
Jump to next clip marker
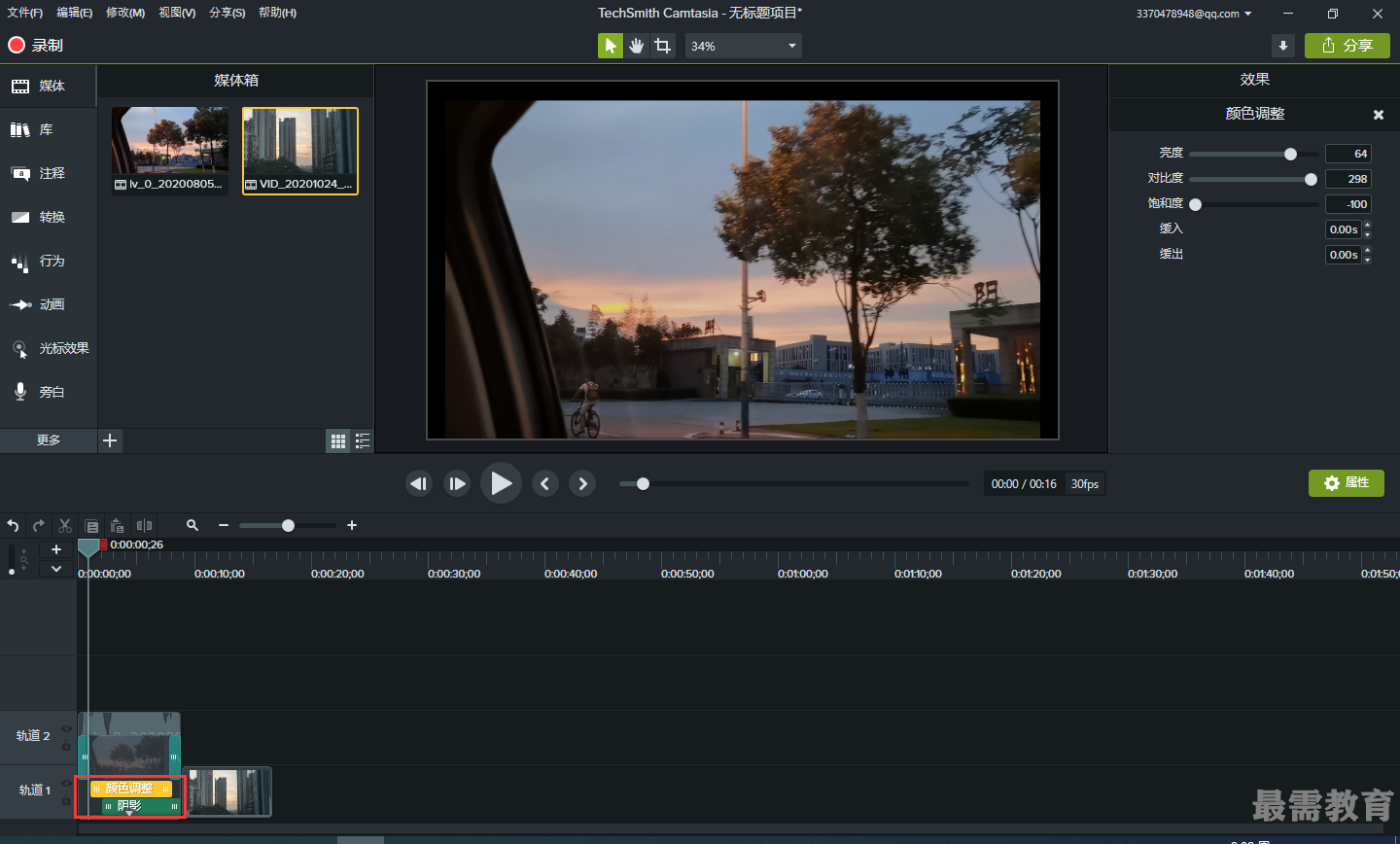tap(582, 483)
